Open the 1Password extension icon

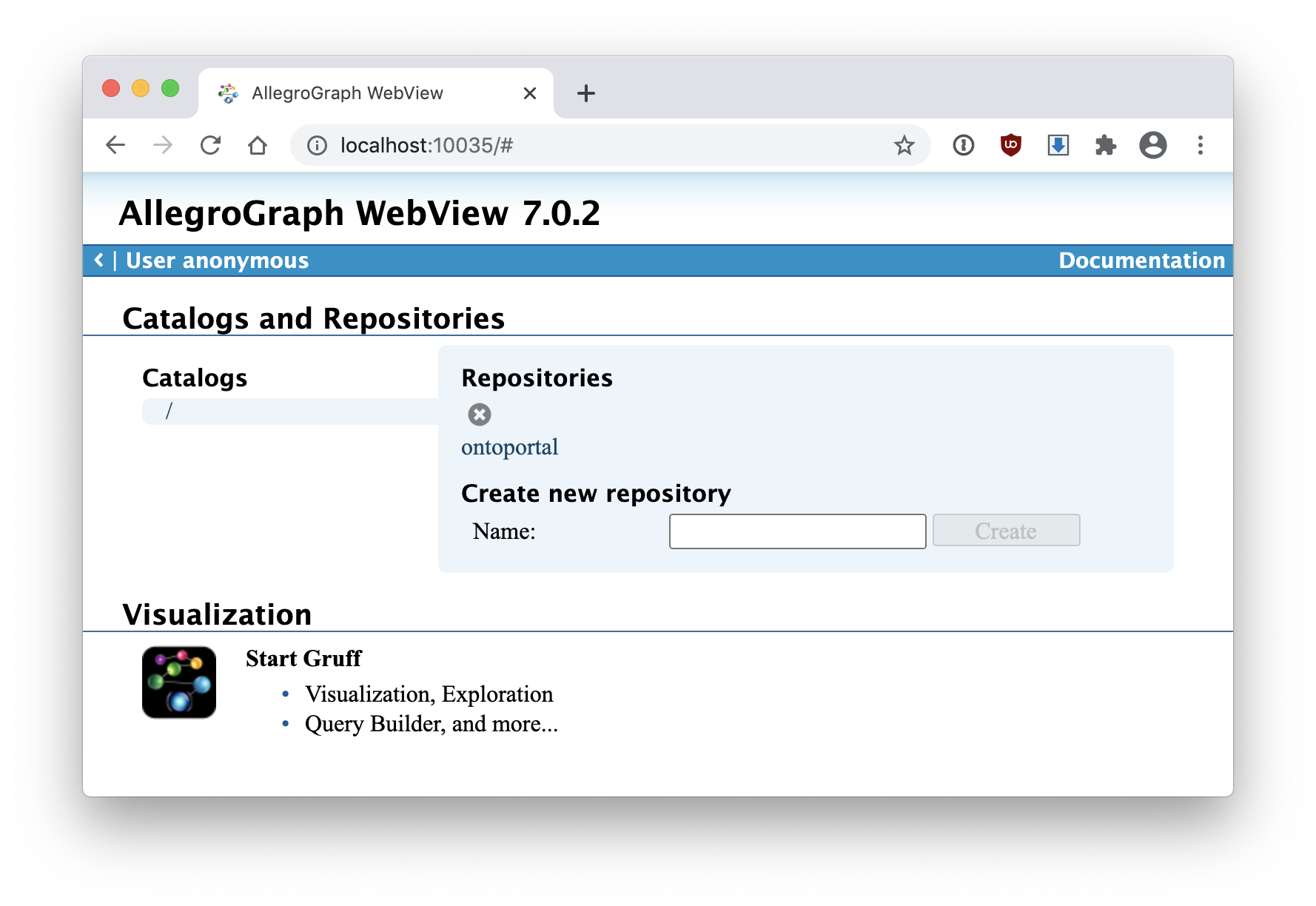[x=963, y=145]
